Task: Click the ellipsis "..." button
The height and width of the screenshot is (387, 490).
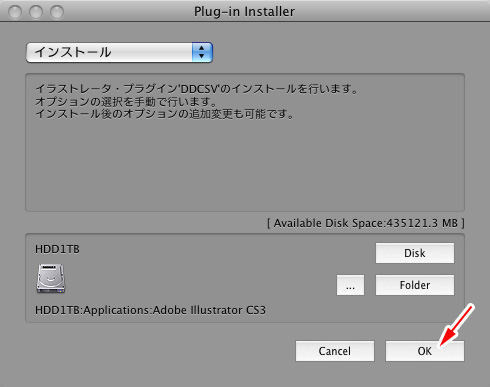Action: coord(350,285)
